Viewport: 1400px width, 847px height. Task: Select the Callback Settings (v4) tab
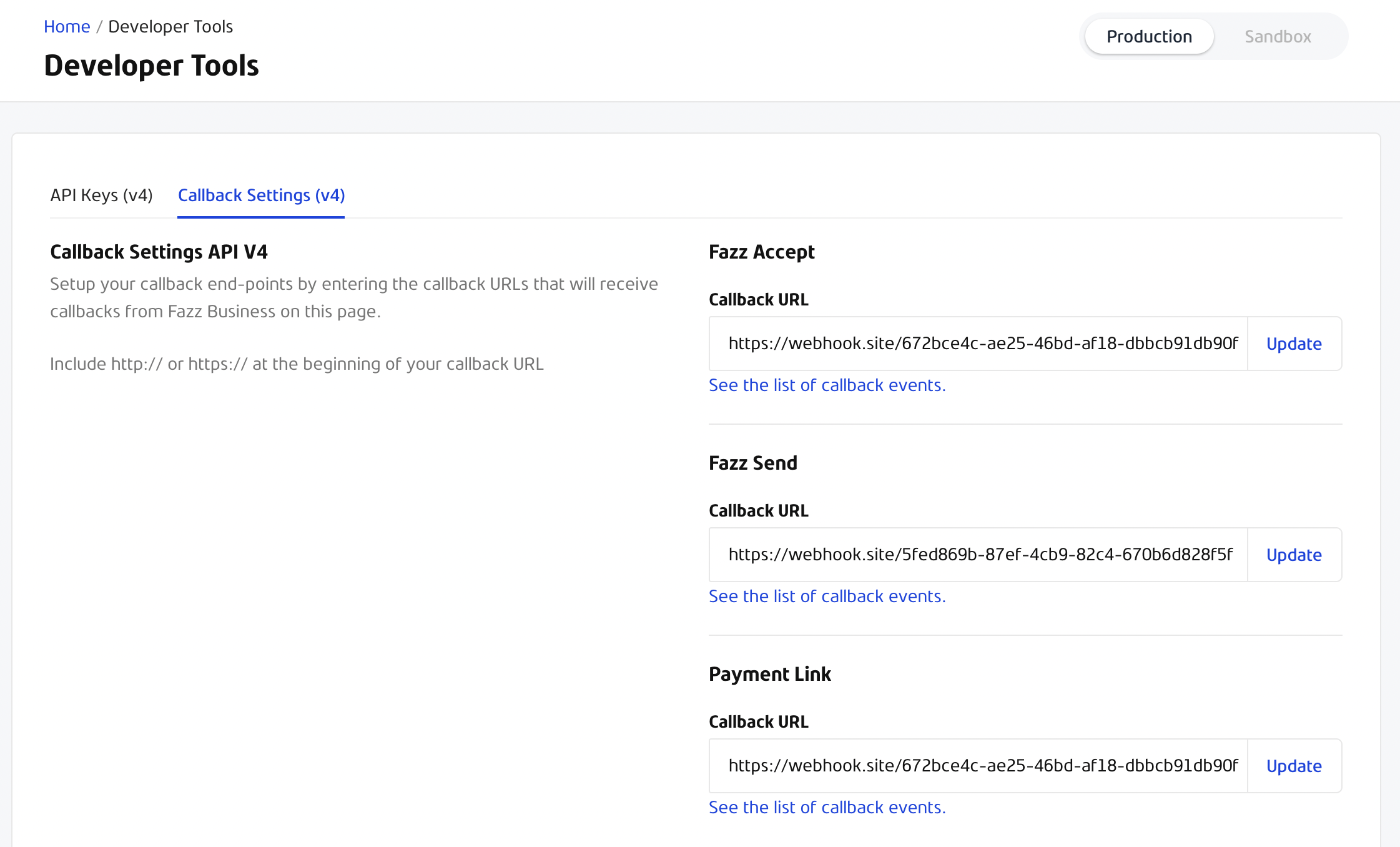pos(261,195)
